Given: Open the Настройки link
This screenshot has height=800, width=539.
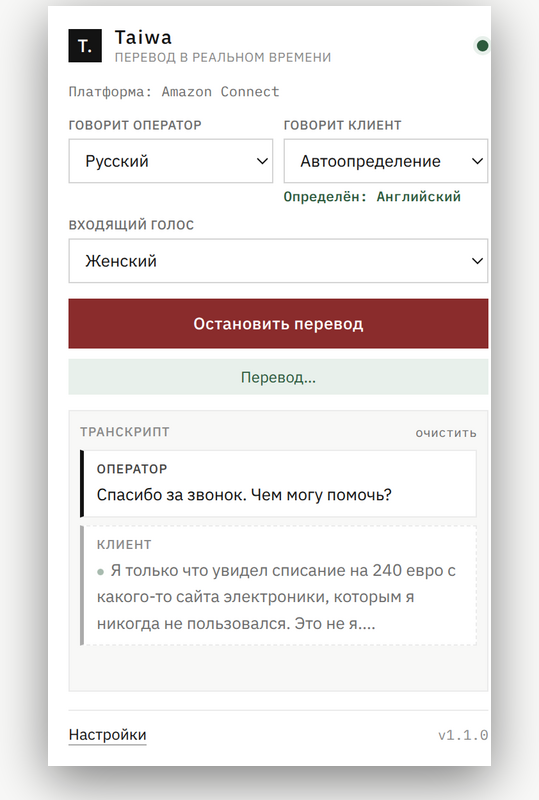Looking at the screenshot, I should click(107, 735).
